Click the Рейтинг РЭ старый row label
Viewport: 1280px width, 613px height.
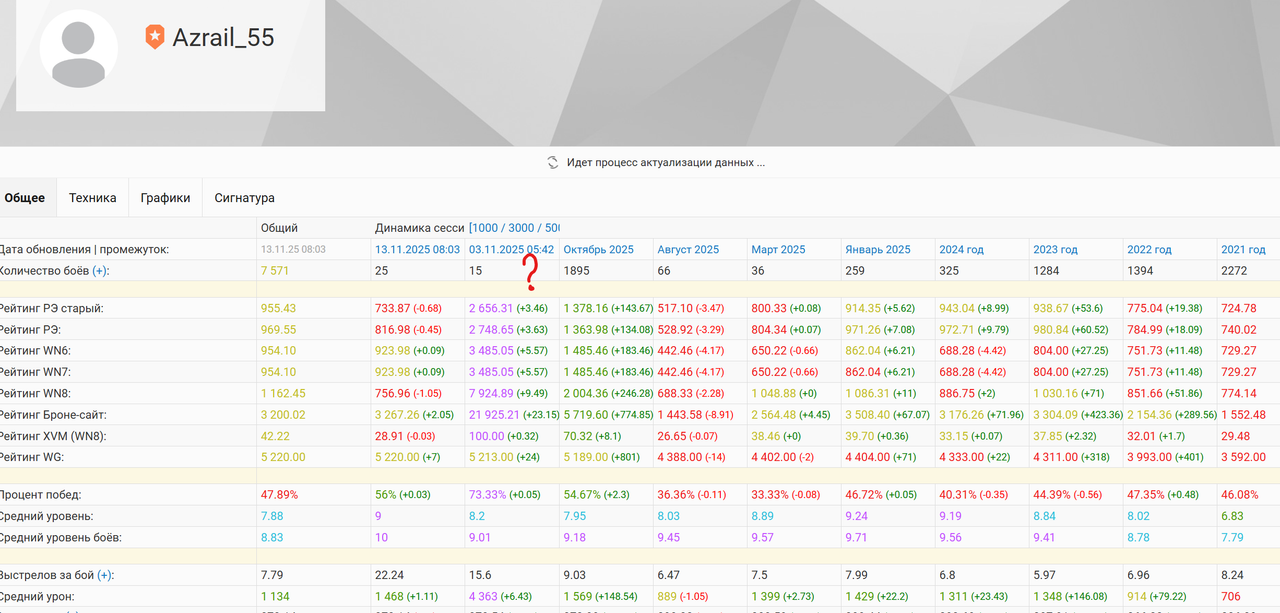(52, 309)
